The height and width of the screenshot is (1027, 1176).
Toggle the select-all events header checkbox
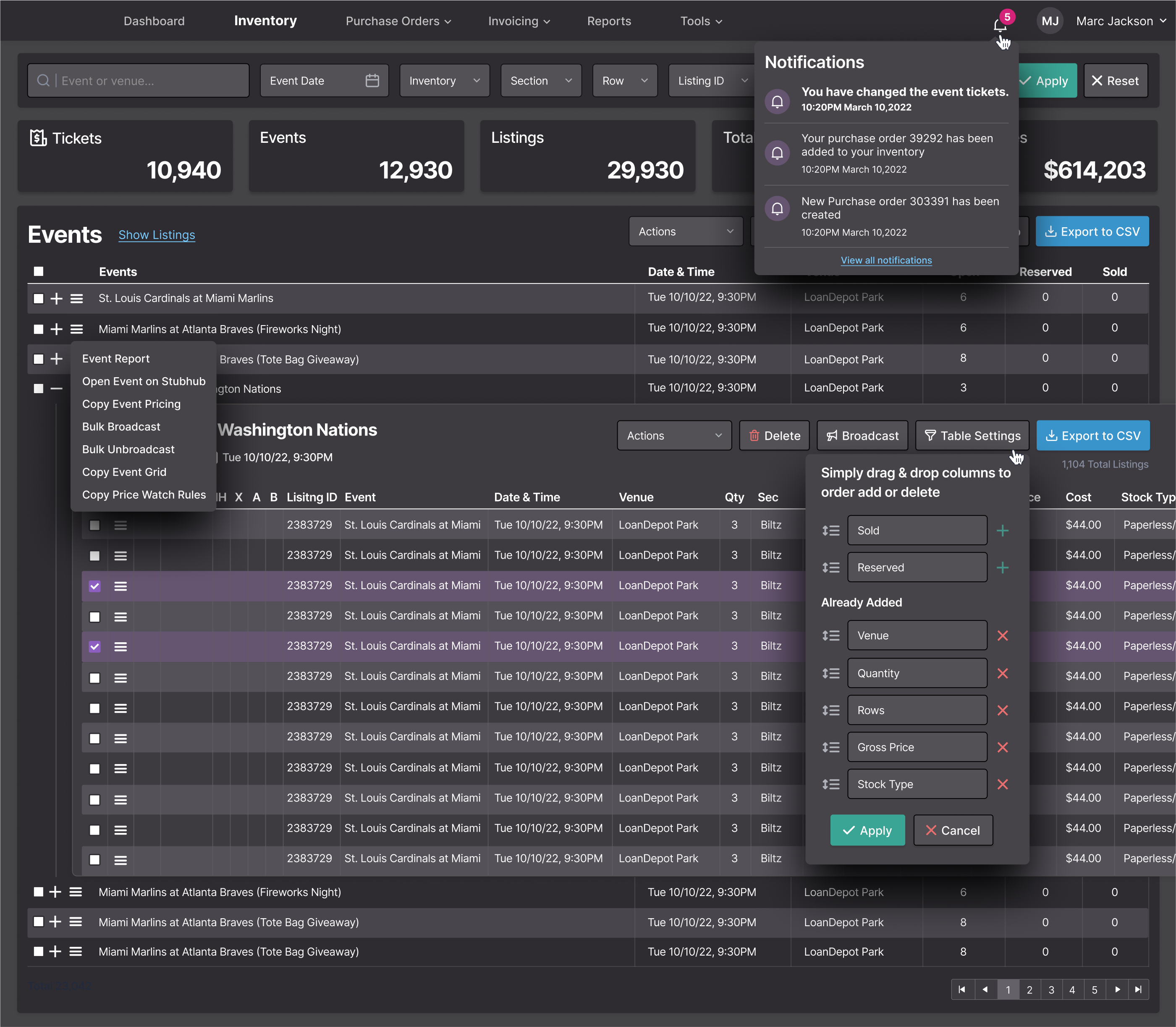(38, 272)
